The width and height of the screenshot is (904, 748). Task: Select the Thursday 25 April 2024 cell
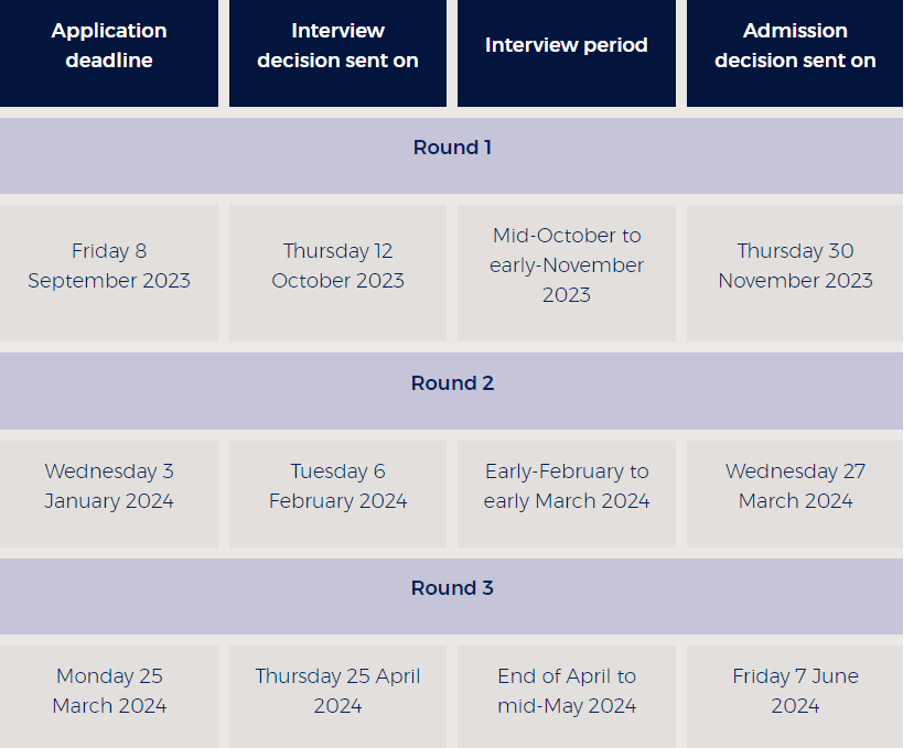pyautogui.click(x=338, y=691)
